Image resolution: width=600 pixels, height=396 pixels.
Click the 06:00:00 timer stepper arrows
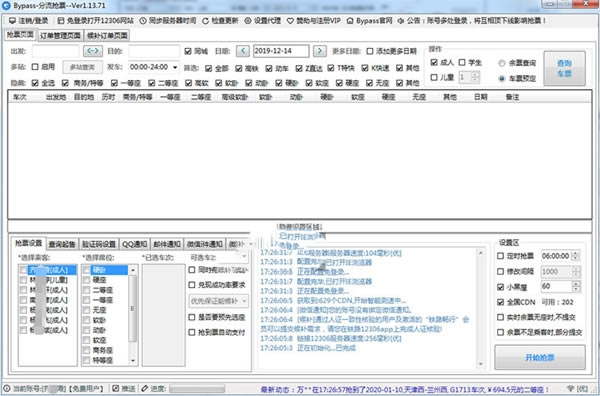(x=576, y=256)
